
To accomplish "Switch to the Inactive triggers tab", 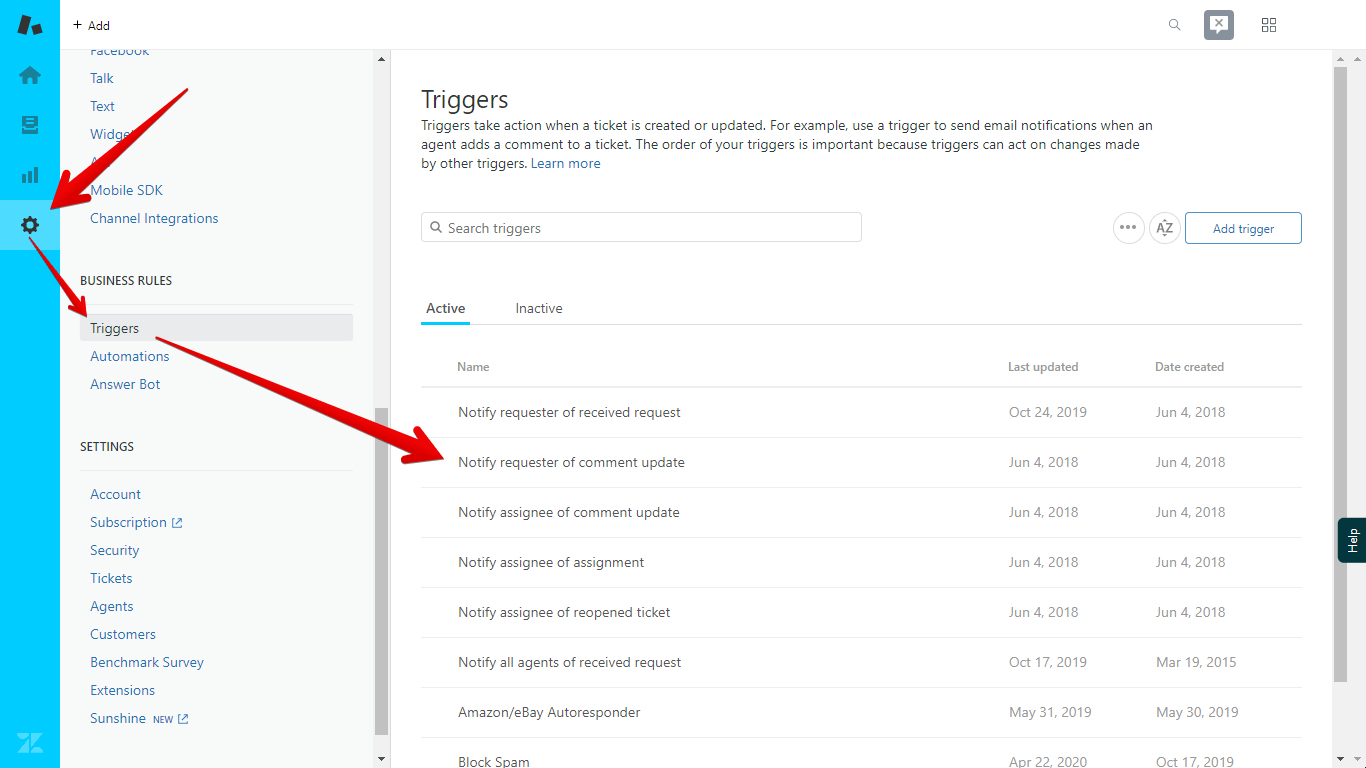I will 538,308.
